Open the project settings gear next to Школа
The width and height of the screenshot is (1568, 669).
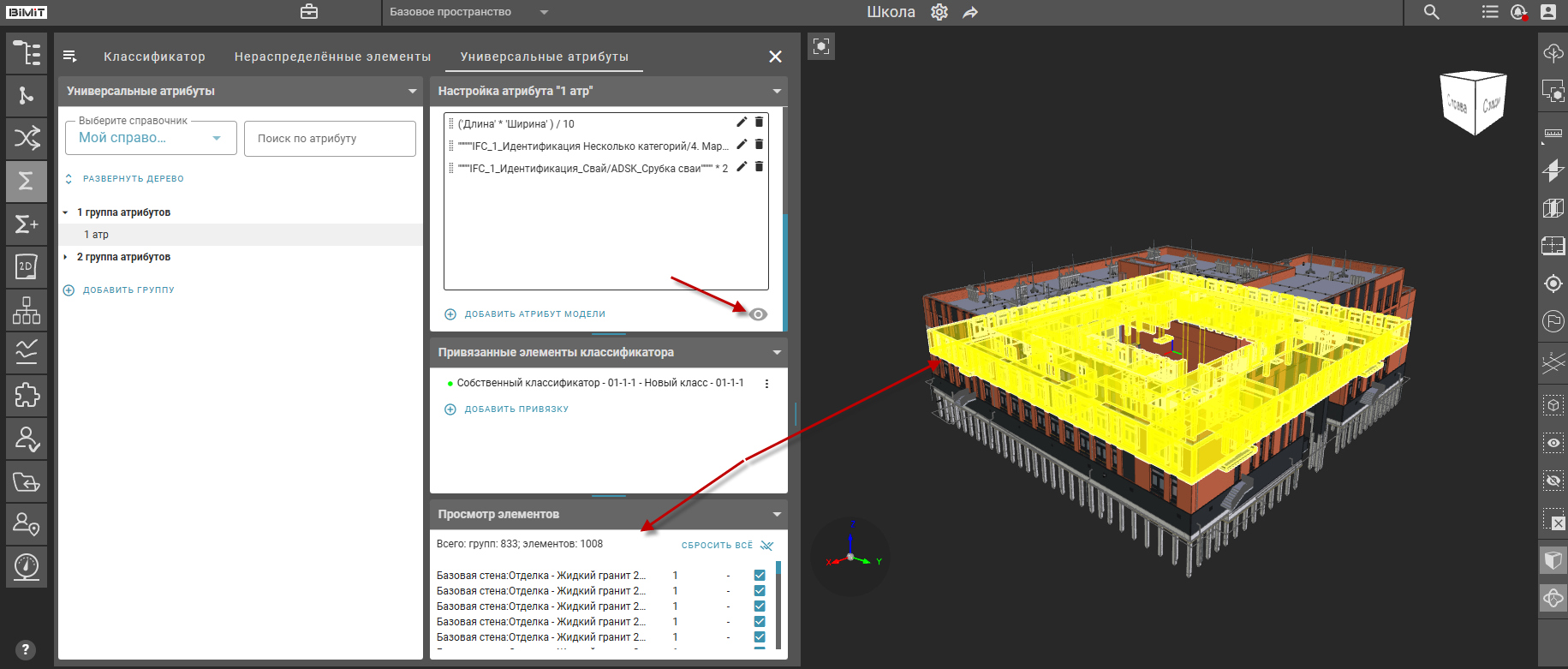point(939,12)
